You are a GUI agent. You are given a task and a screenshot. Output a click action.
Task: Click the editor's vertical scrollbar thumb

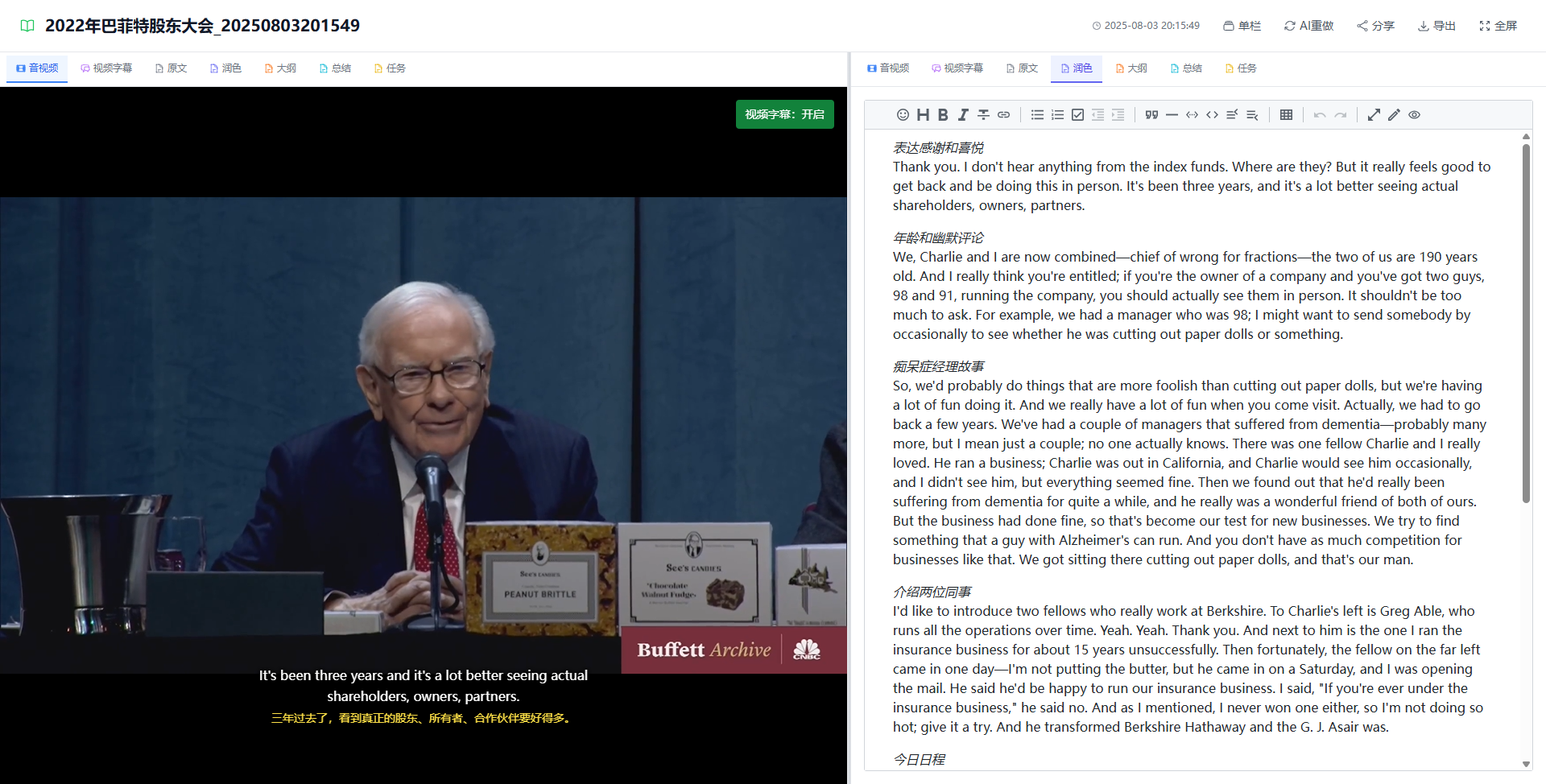point(1526,322)
